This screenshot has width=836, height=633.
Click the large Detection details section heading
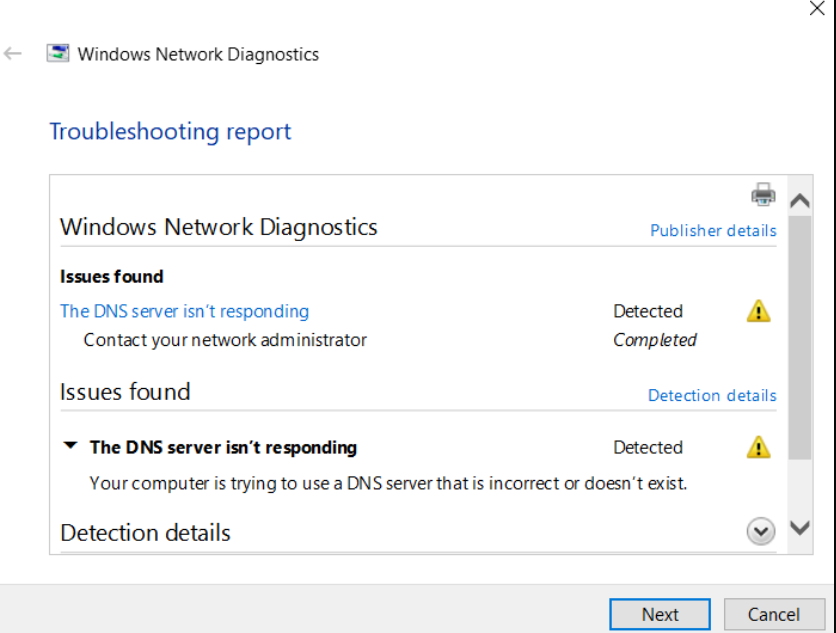[x=145, y=533]
